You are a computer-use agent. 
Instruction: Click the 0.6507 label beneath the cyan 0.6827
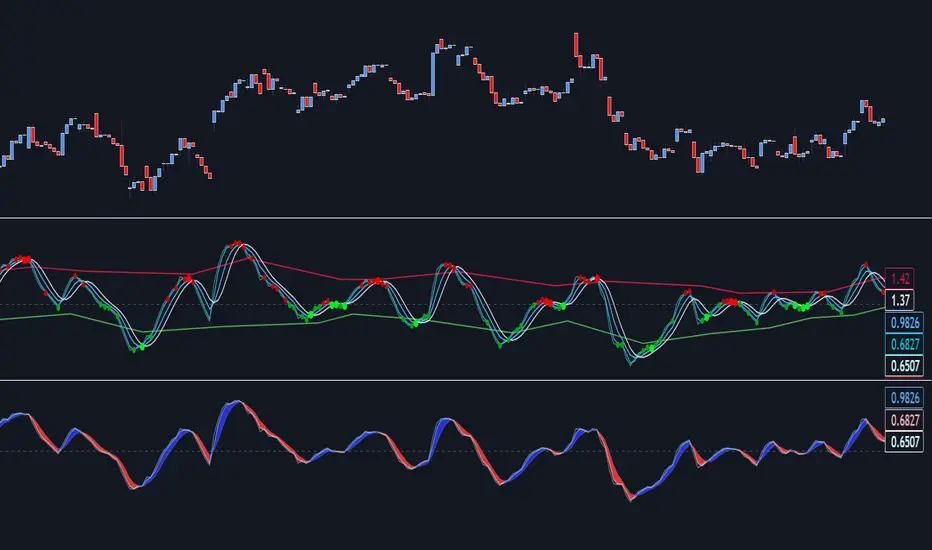pos(904,366)
